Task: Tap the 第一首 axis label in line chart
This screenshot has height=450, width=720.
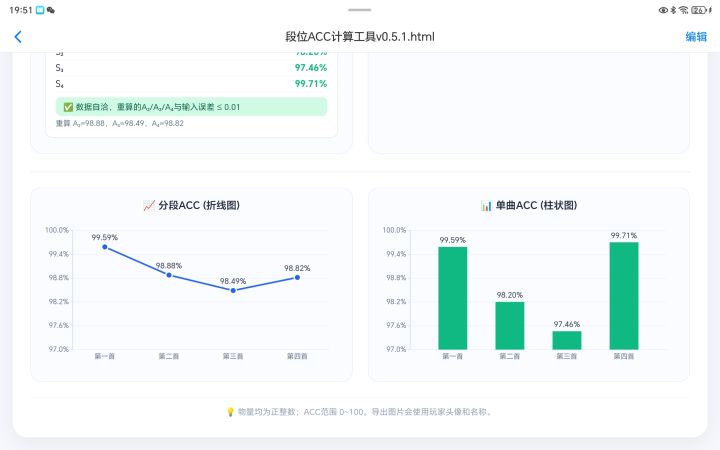Action: (x=105, y=356)
